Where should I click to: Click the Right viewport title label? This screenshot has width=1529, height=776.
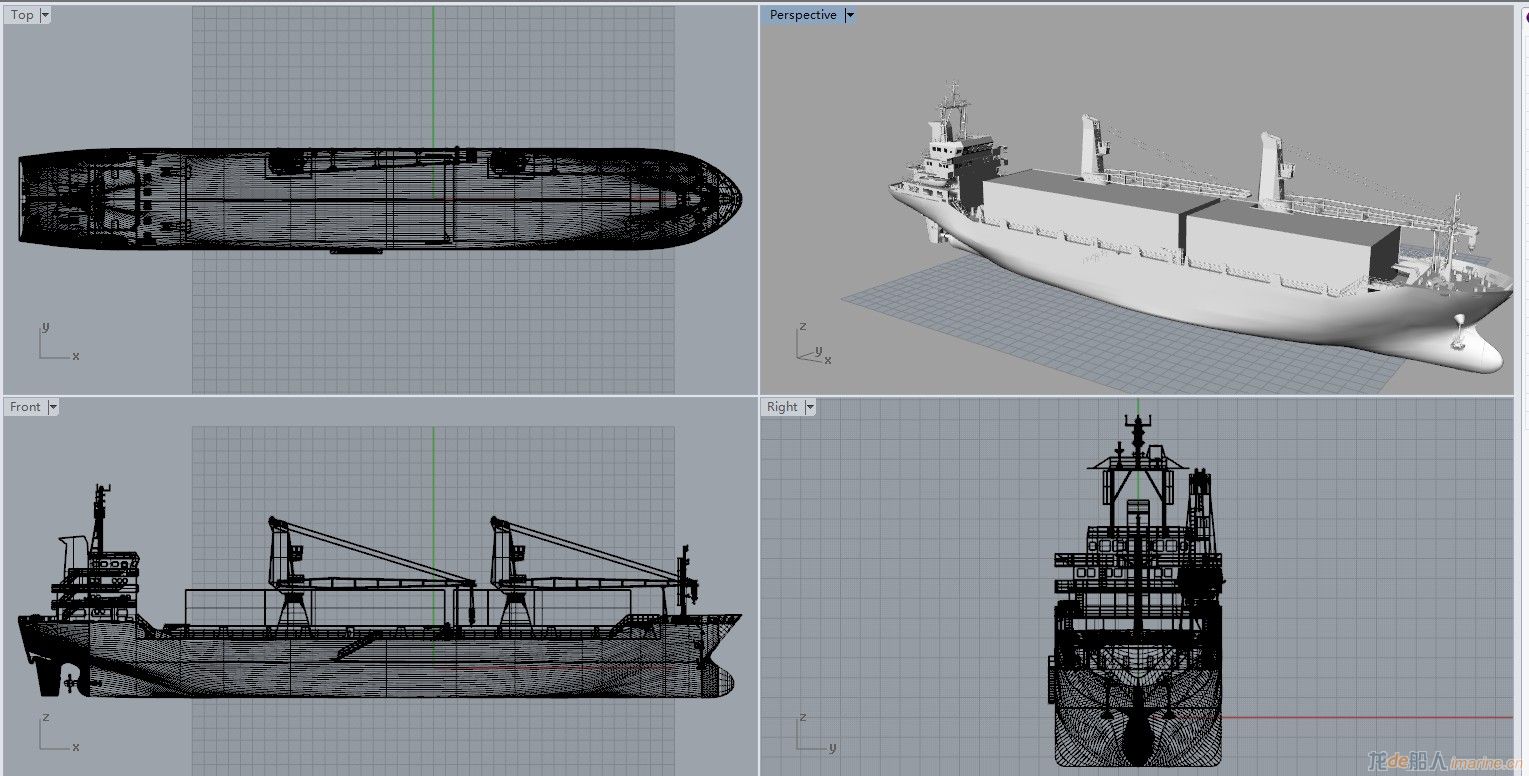click(782, 407)
